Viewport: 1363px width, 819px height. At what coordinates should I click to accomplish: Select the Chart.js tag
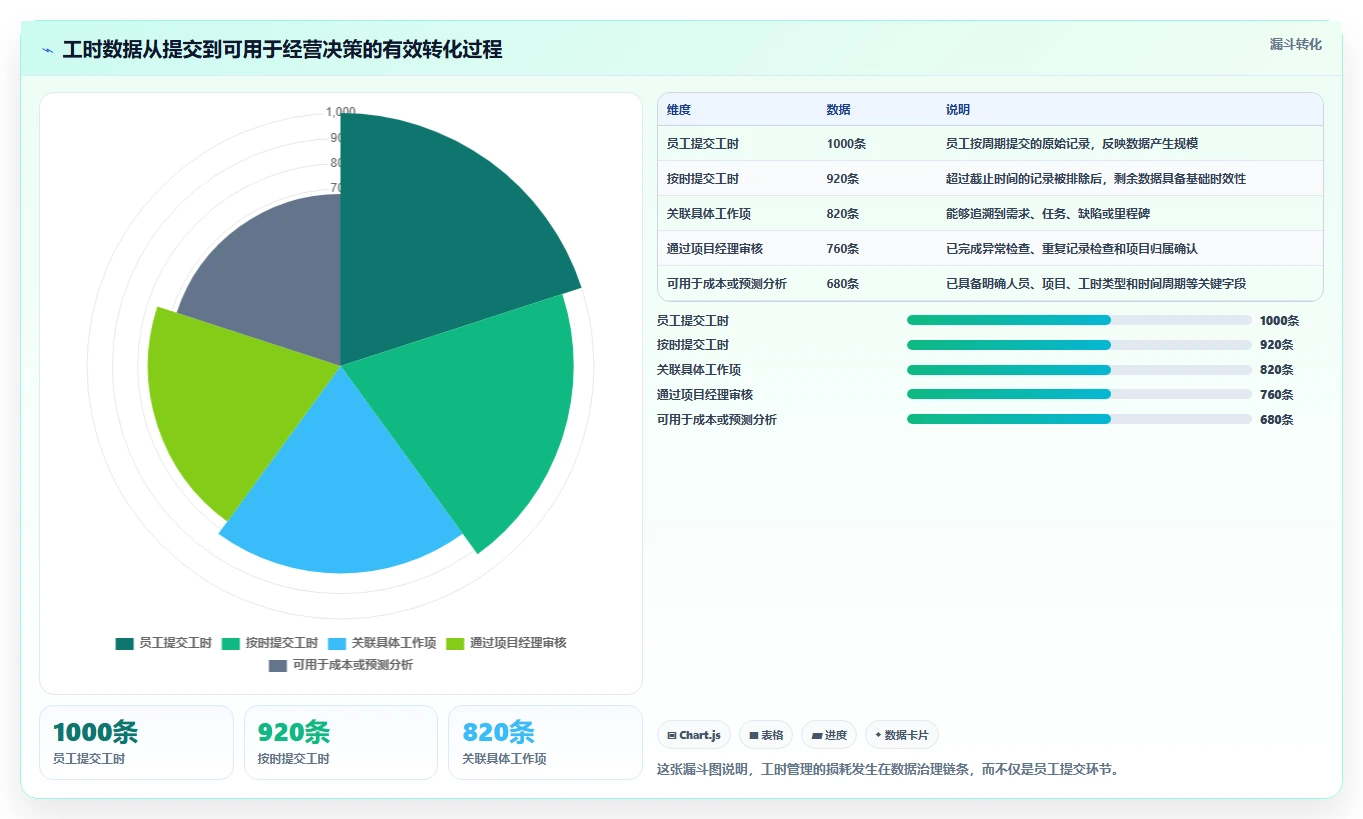tap(694, 735)
